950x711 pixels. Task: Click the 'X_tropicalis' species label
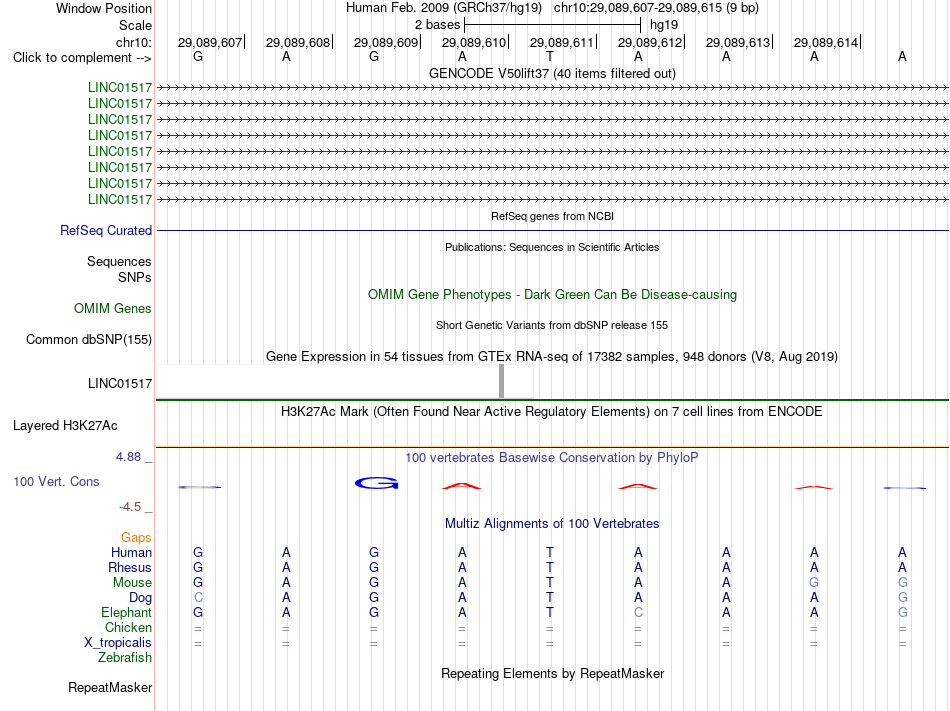pos(118,643)
